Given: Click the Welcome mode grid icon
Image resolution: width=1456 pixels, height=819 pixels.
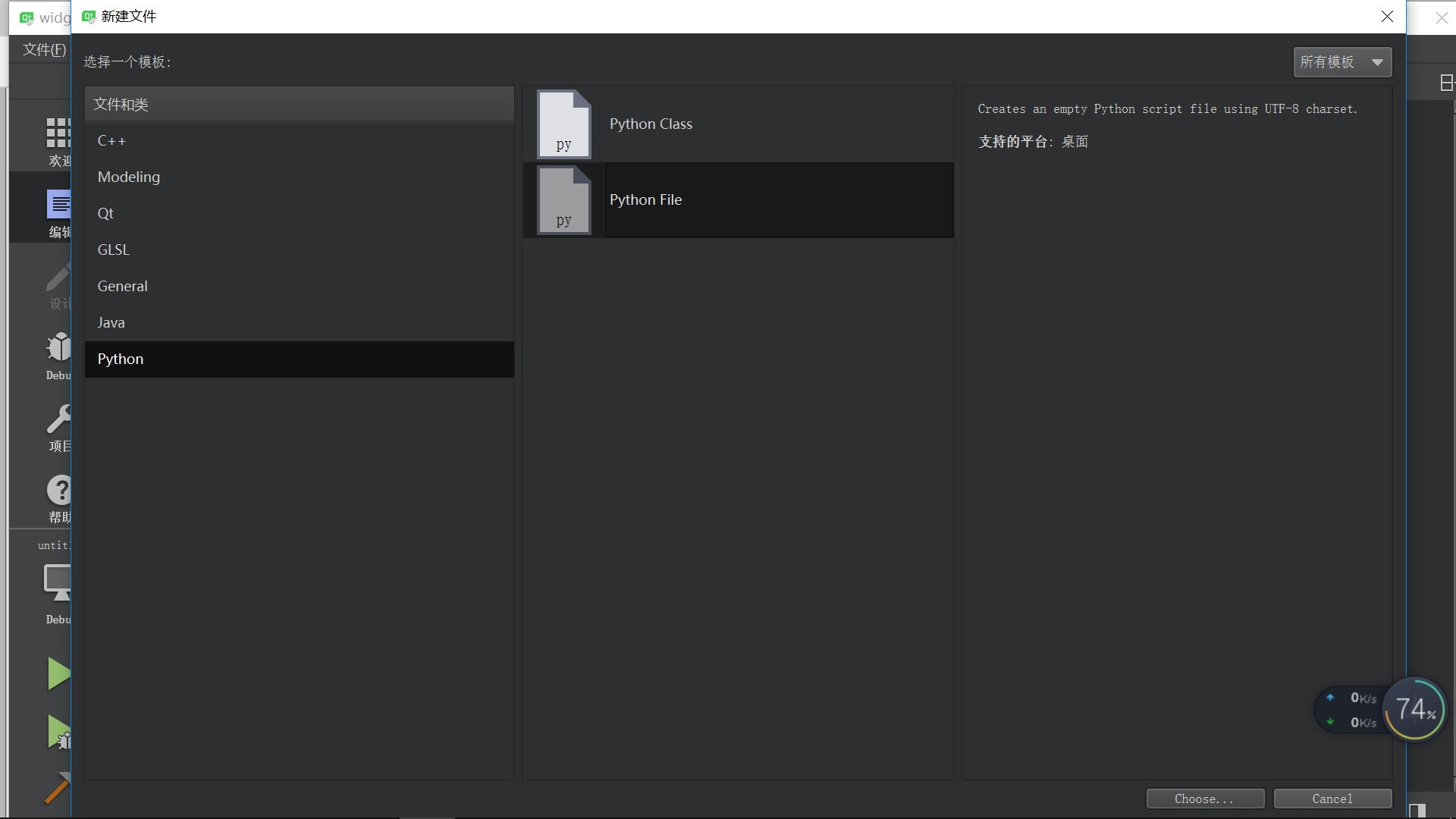Looking at the screenshot, I should tap(58, 133).
